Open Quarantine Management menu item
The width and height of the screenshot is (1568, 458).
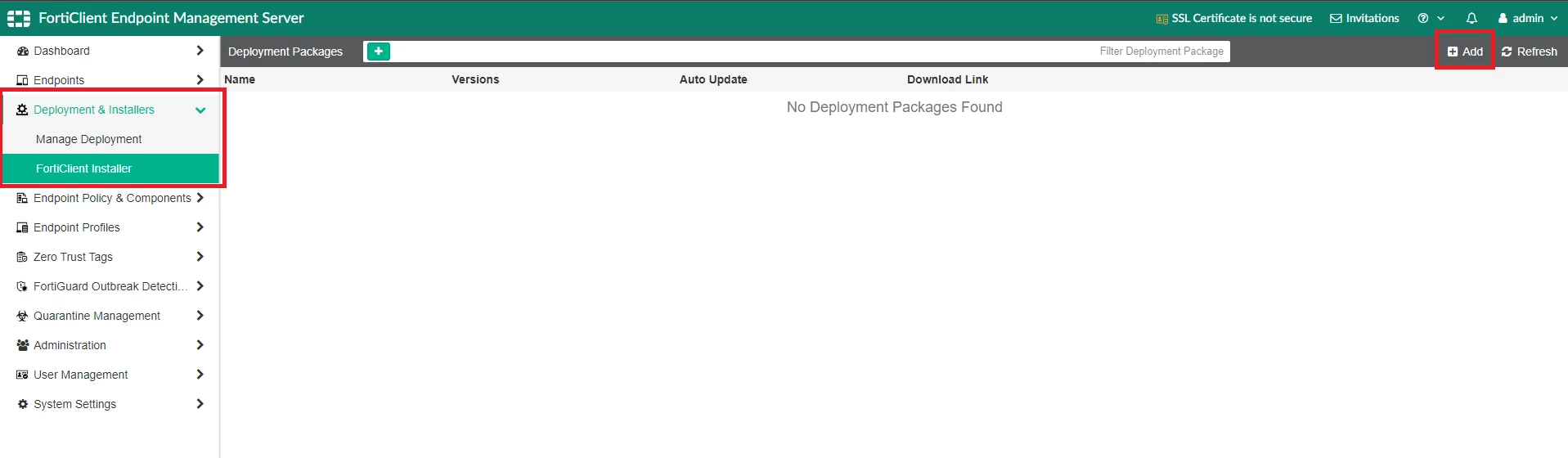97,316
